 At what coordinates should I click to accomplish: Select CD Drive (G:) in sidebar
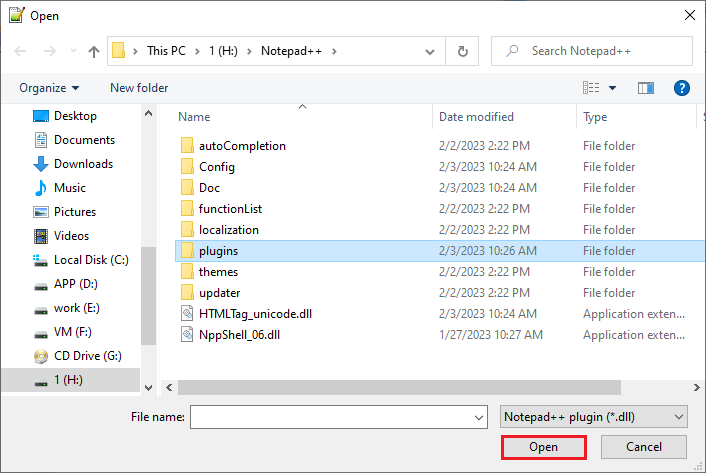[87, 356]
